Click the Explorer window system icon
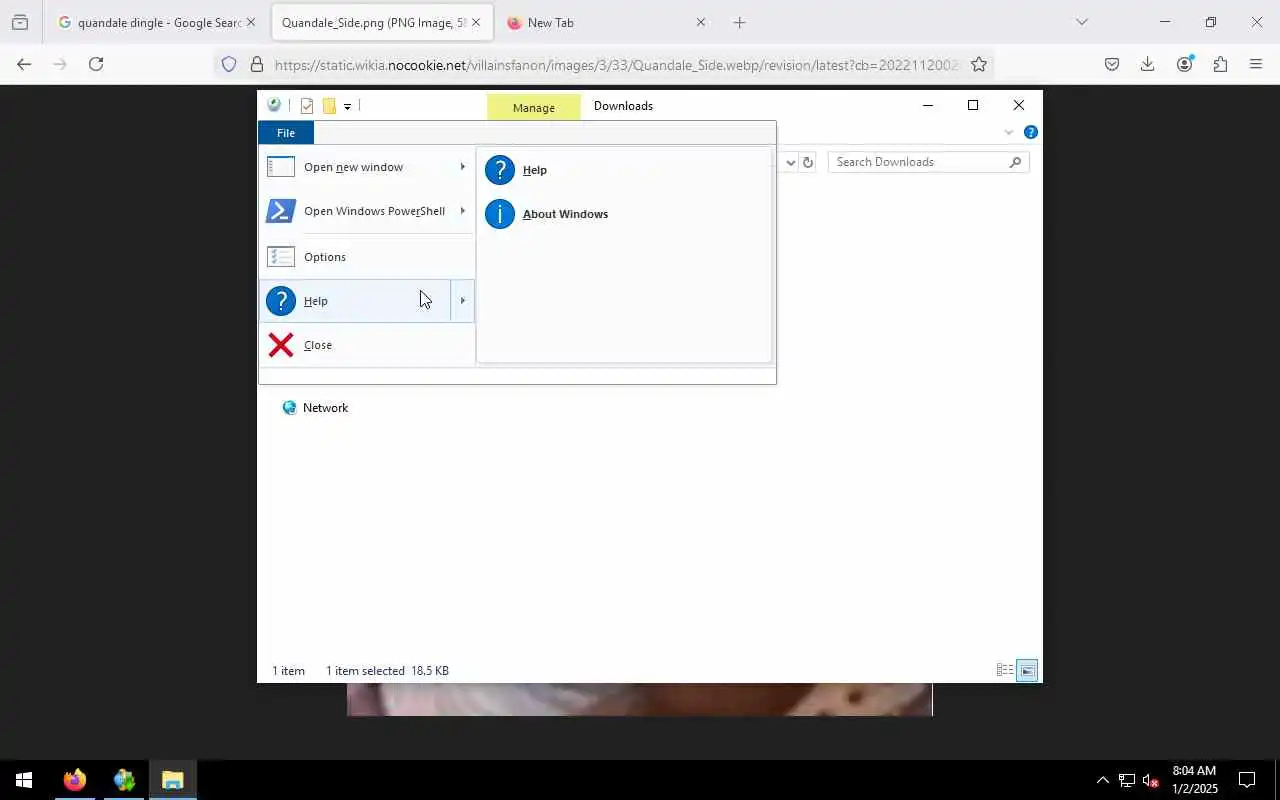Screen dimensions: 1280x800 (x=274, y=105)
